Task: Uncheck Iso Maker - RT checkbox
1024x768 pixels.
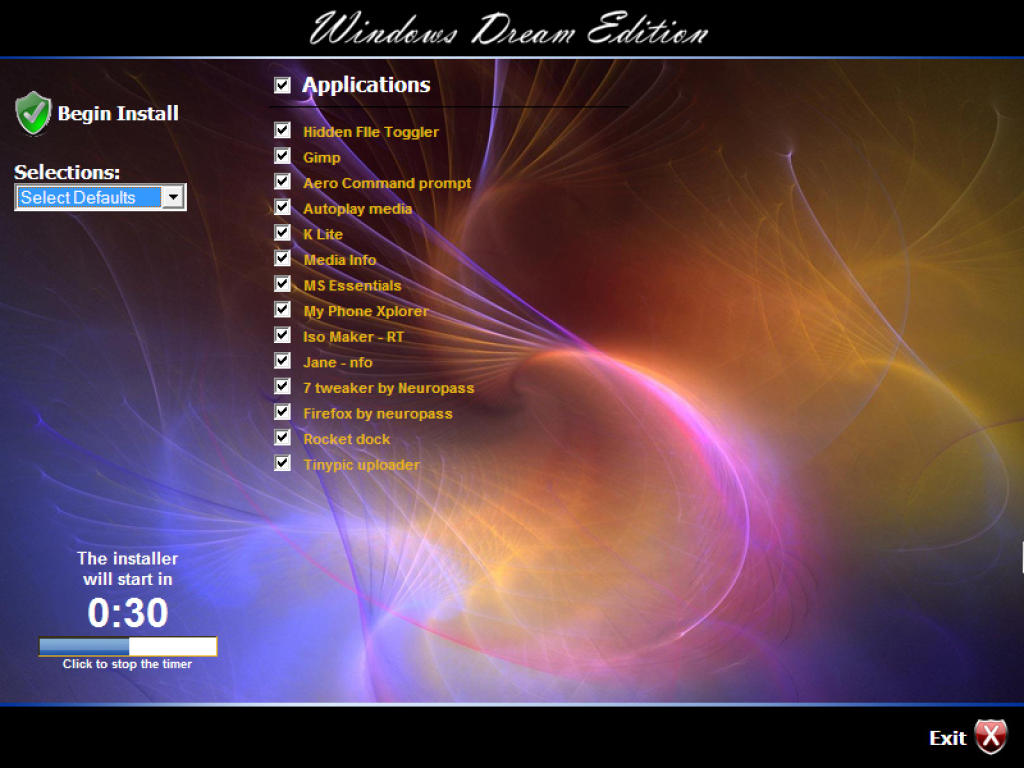Action: 282,335
